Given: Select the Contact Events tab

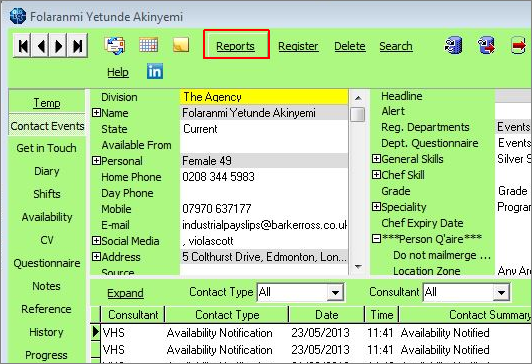Looking at the screenshot, I should pos(47,126).
